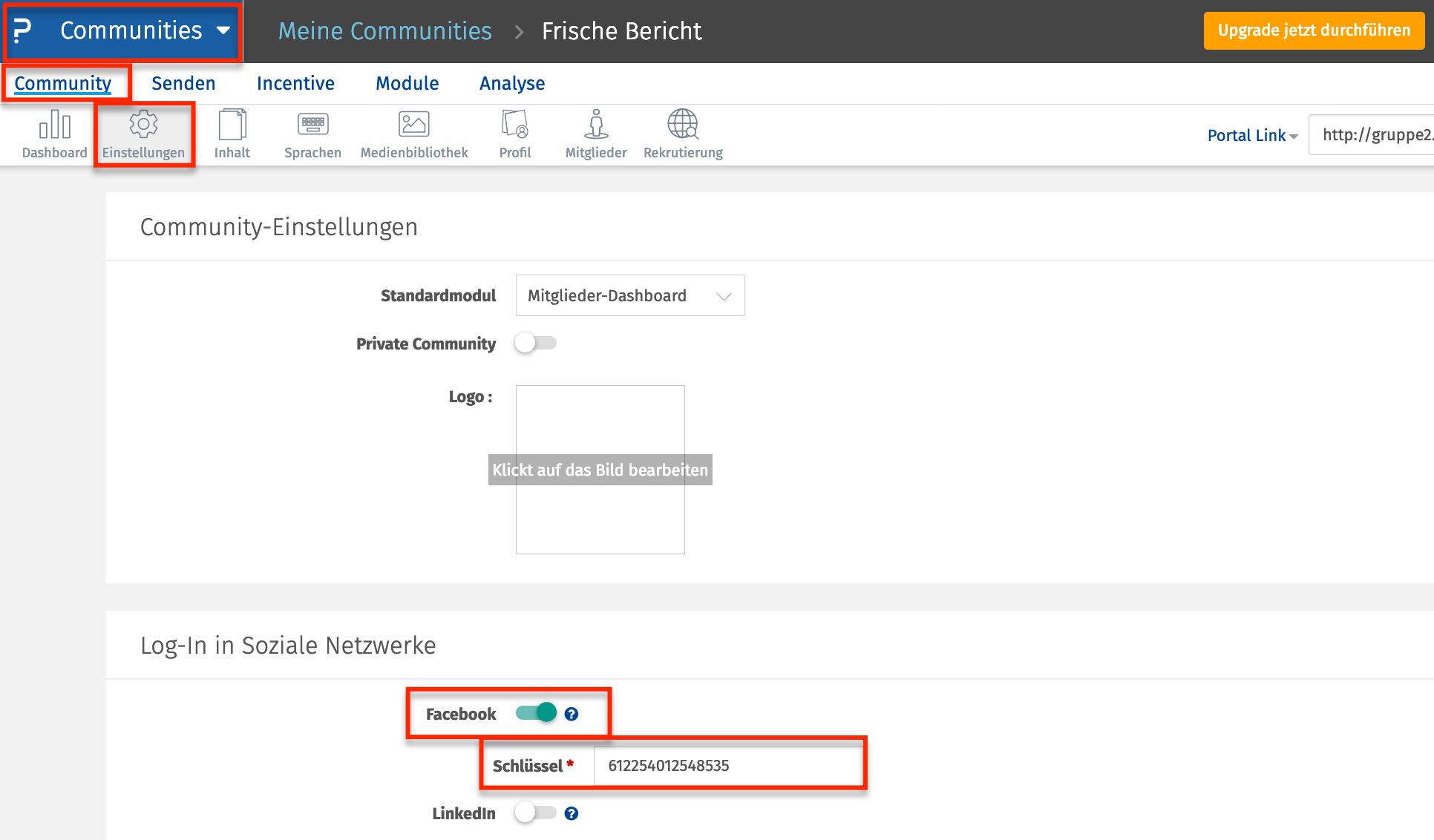Screen dimensions: 1434x840
Task: Switch to the Senden tab
Action: (x=183, y=83)
